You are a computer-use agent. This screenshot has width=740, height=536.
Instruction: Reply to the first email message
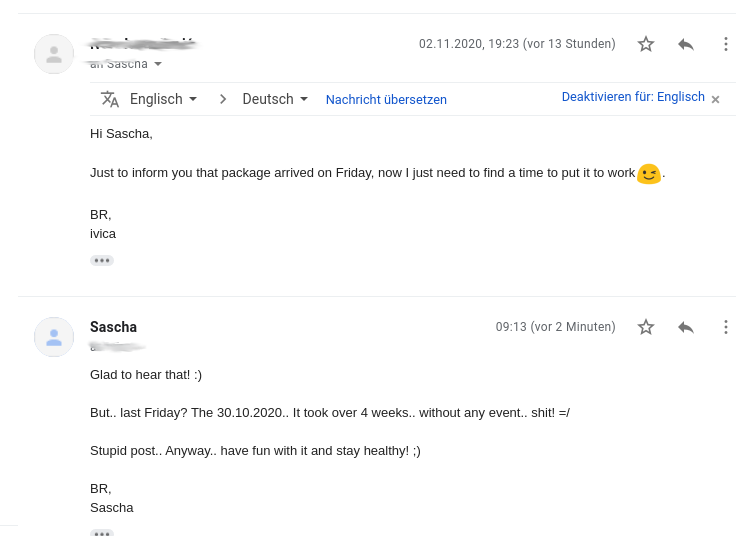pos(686,44)
